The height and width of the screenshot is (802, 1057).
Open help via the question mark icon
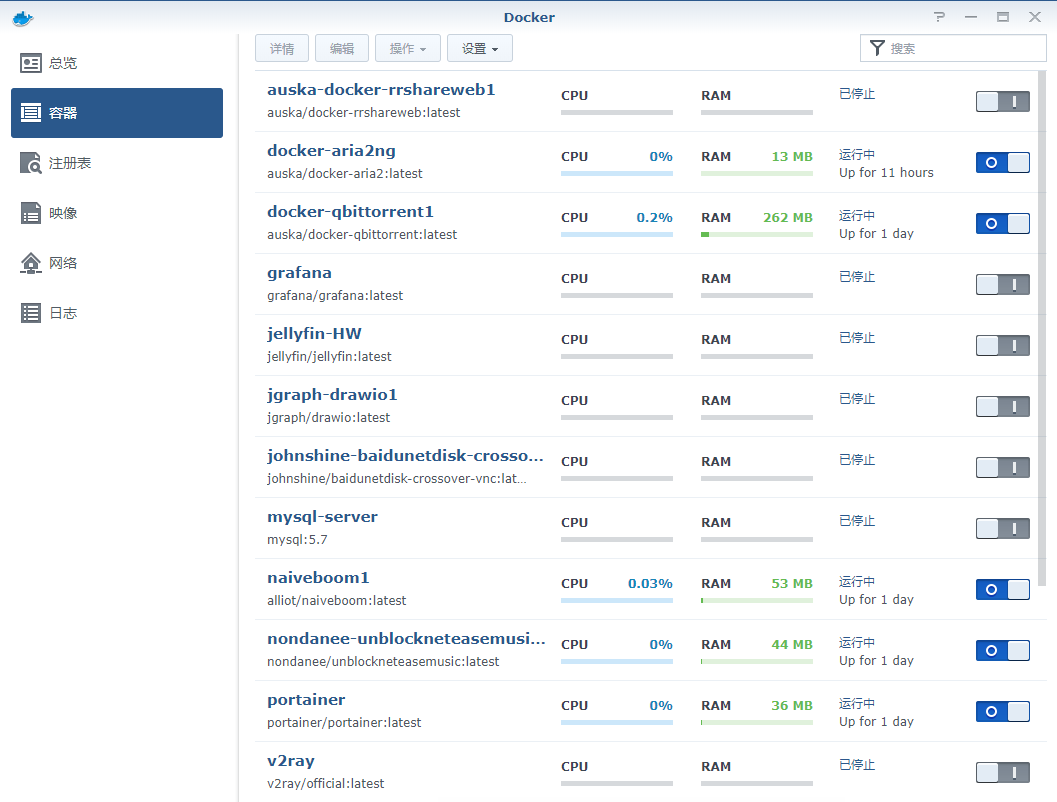click(x=938, y=17)
